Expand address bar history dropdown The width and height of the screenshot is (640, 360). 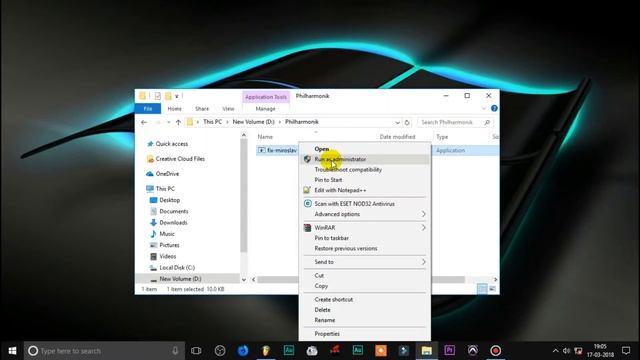tap(397, 122)
